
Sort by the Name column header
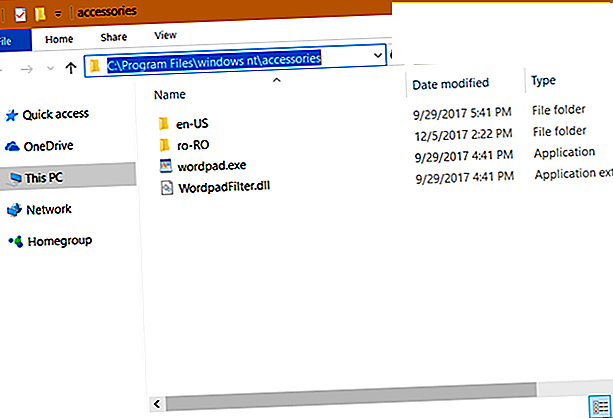[x=170, y=95]
